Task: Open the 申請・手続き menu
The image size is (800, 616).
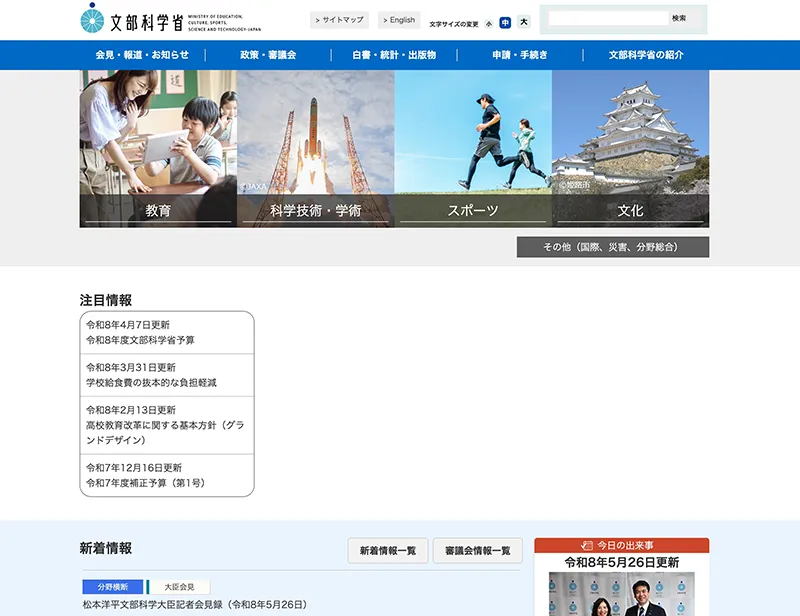Action: [x=520, y=55]
